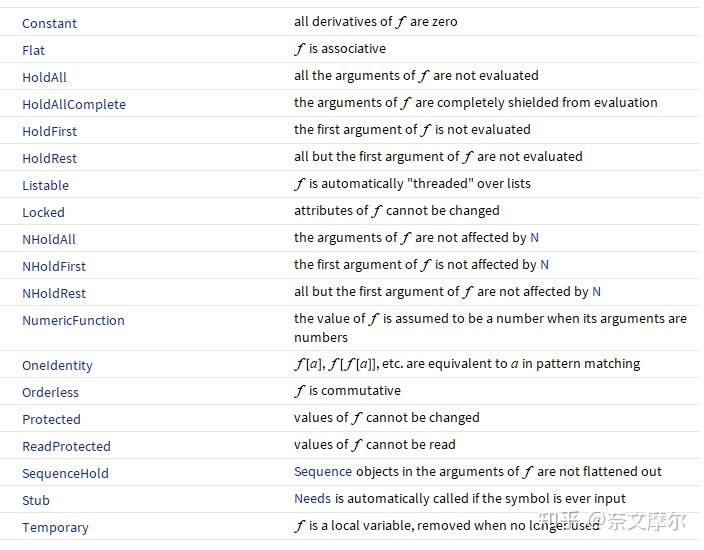Viewport: 704px width, 550px height.
Task: Open the HoldRest link
Action: [49, 158]
